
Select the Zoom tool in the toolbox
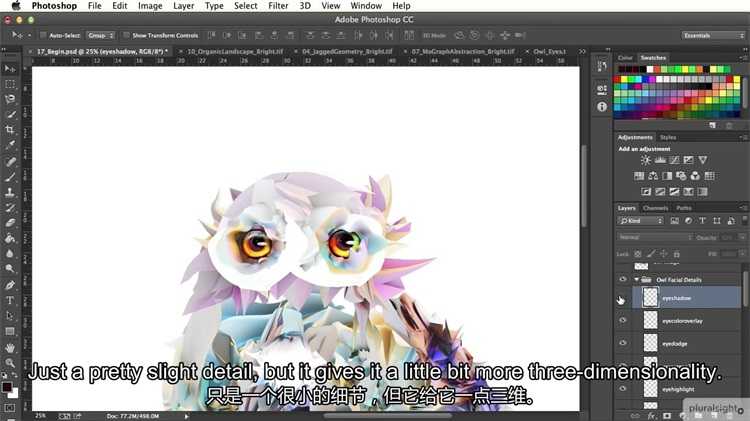(10, 362)
